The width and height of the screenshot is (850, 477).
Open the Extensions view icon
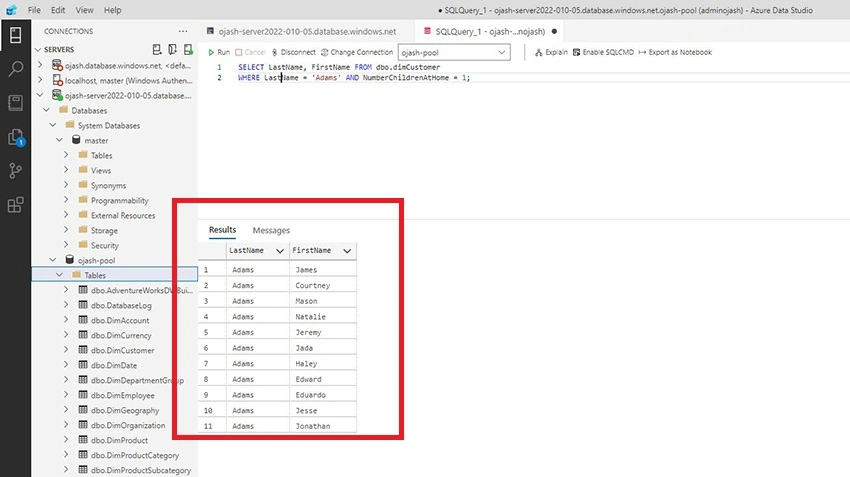(16, 205)
